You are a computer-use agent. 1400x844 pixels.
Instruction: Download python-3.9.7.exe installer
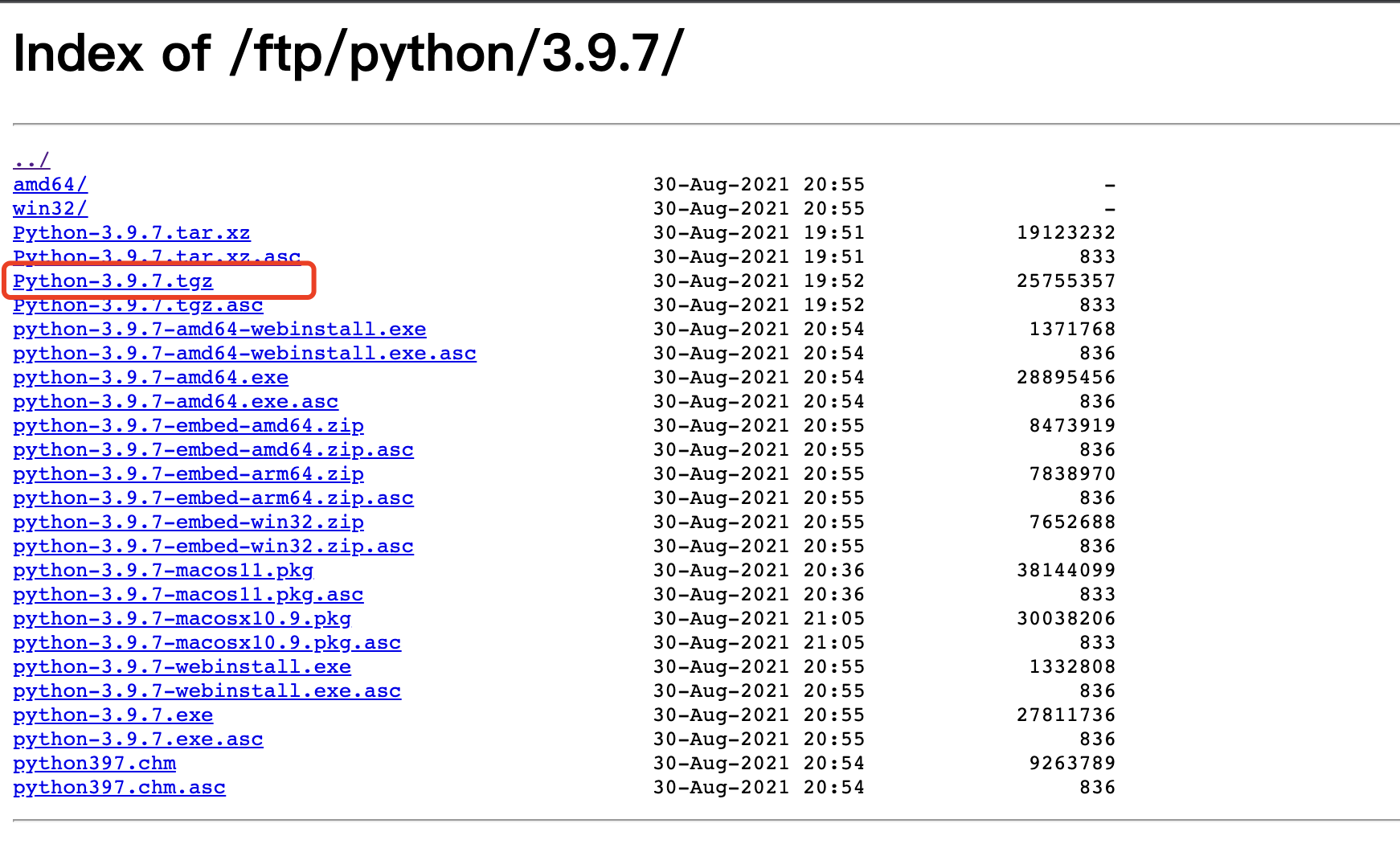coord(113,715)
